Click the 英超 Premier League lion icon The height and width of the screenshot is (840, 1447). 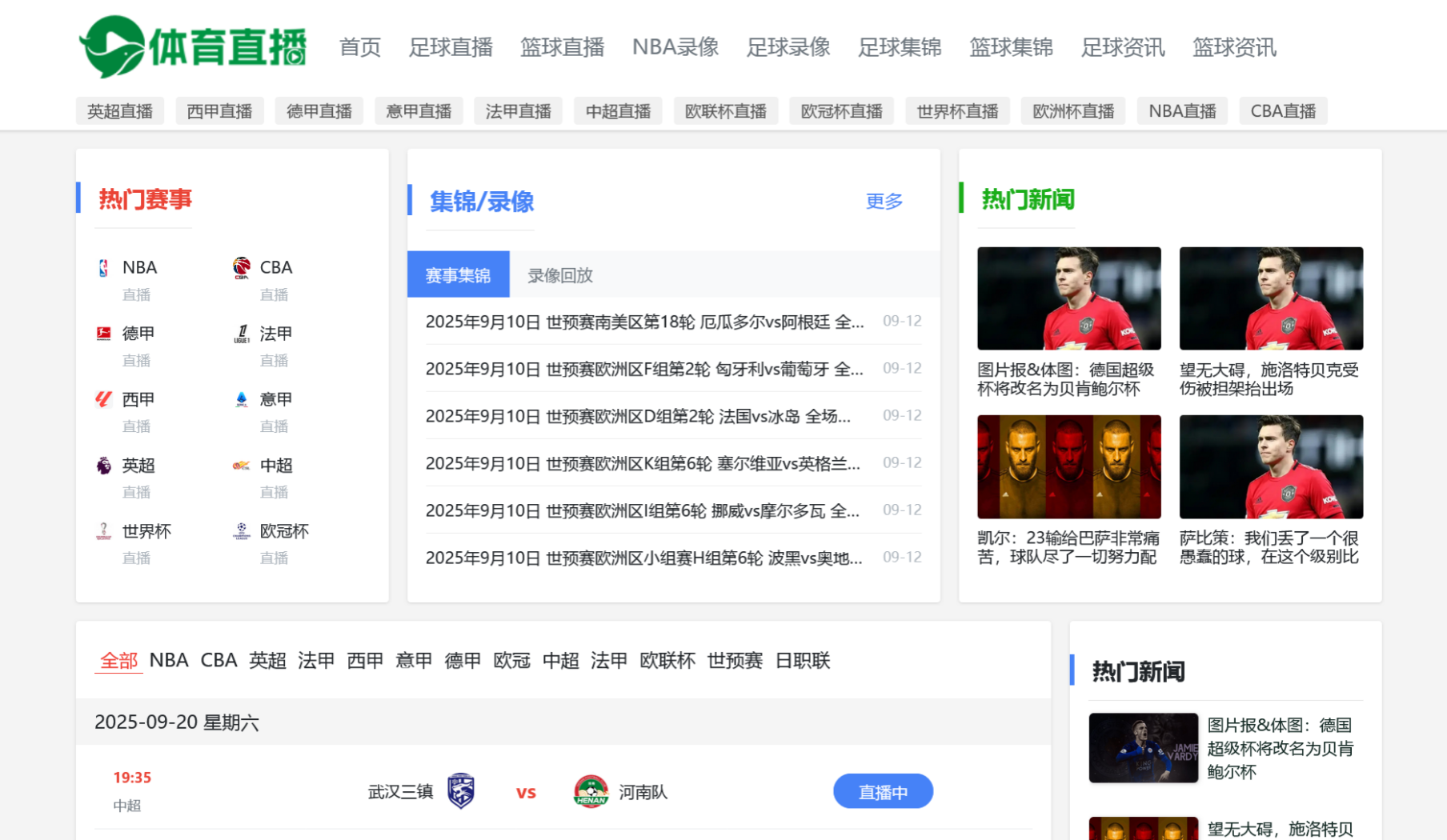pos(103,465)
